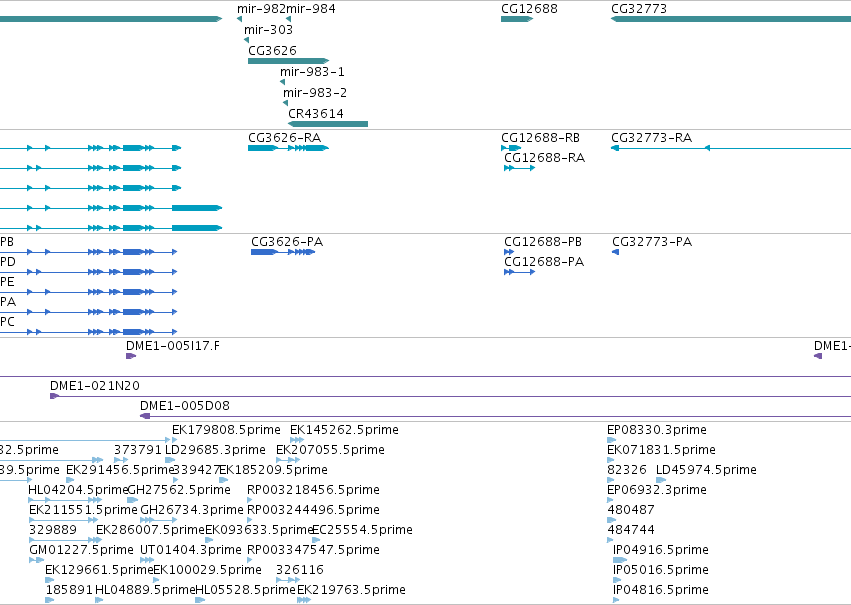The height and width of the screenshot is (605, 851).
Task: Select the CG12688-PA protein feature
Action: pyautogui.click(x=519, y=272)
